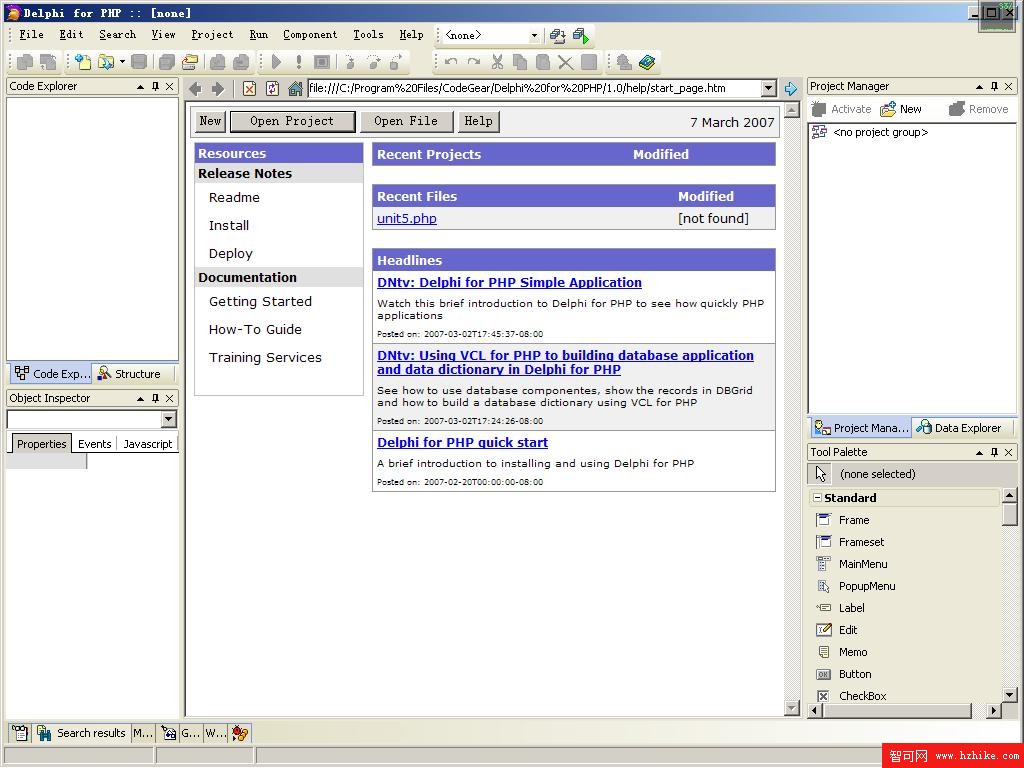Select the <no project group> tree item
The height and width of the screenshot is (768, 1024).
pyautogui.click(x=871, y=132)
